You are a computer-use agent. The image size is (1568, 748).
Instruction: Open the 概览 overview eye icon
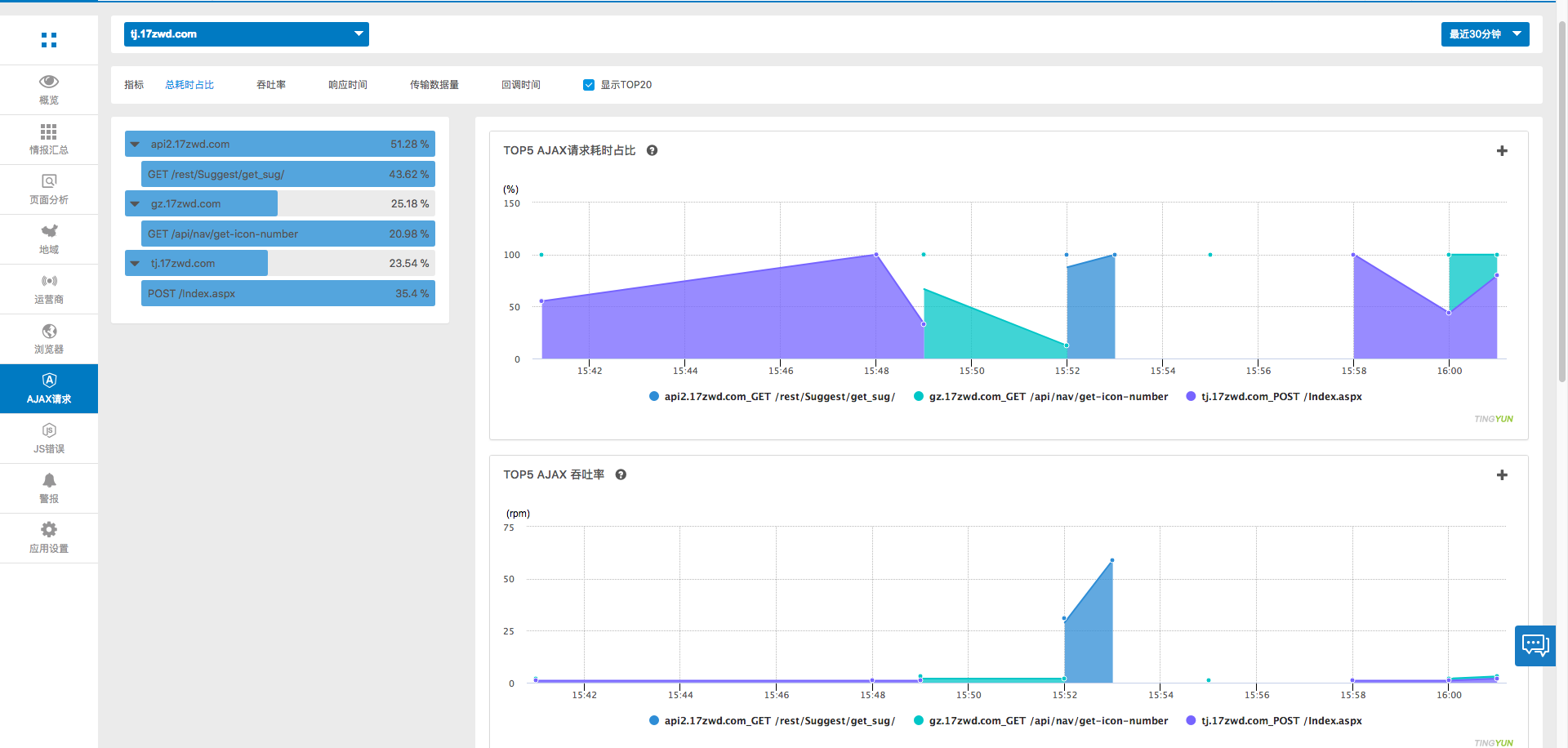pyautogui.click(x=49, y=81)
